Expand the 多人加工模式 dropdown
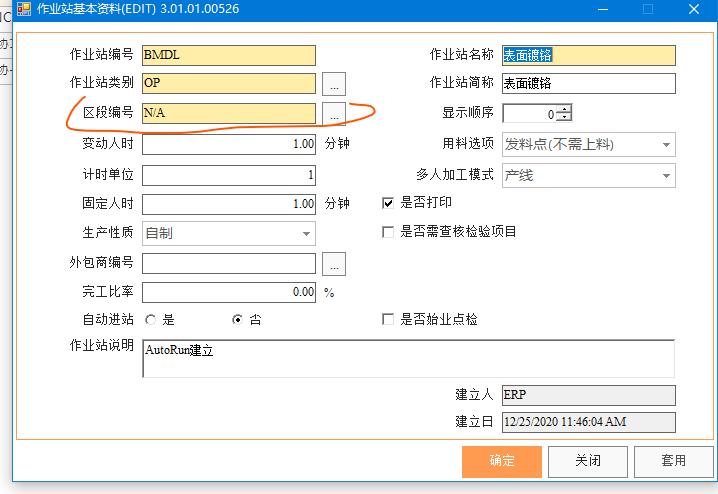 click(666, 176)
